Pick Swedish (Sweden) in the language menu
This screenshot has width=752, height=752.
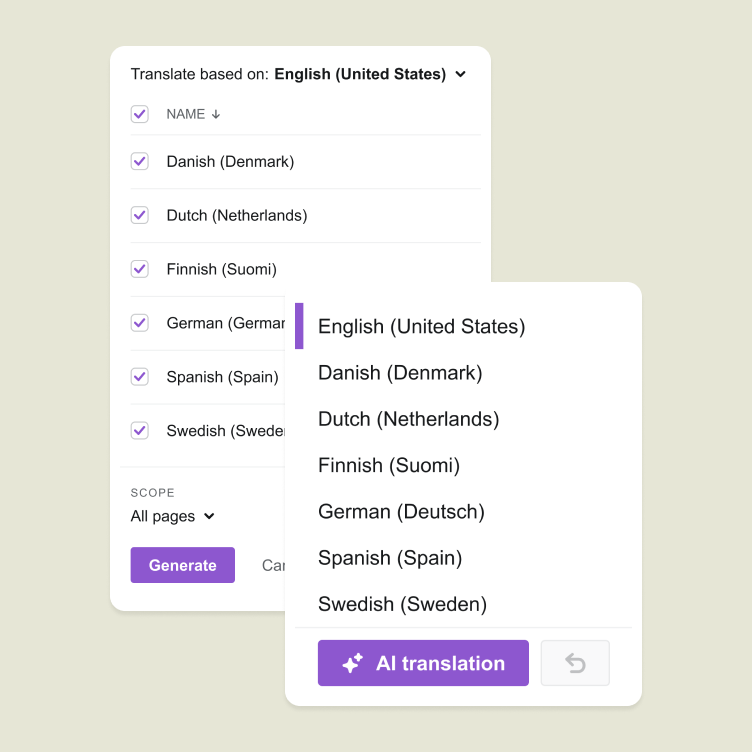[402, 604]
